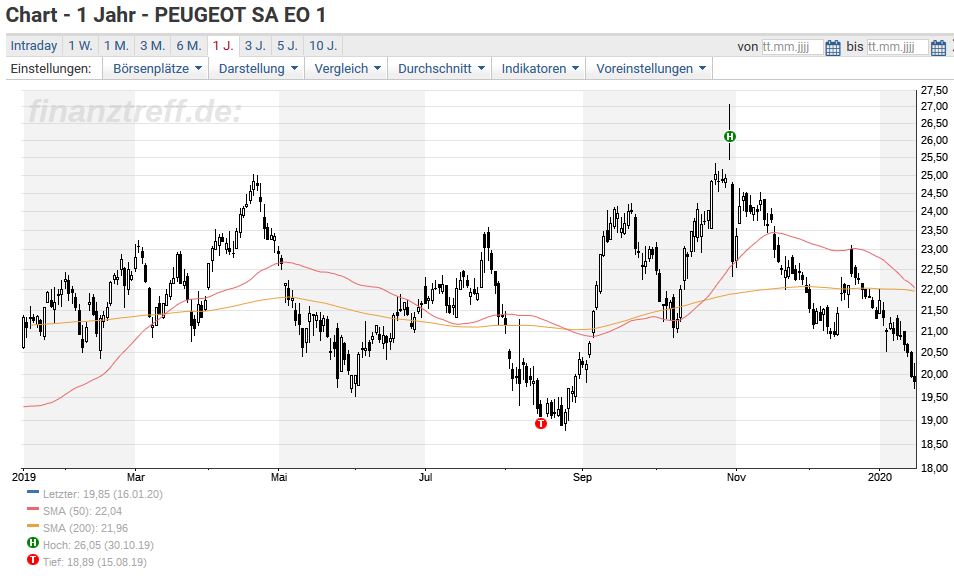Click 'SMA (50): 22,04' legend text
This screenshot has height=576, width=954.
click(x=82, y=512)
